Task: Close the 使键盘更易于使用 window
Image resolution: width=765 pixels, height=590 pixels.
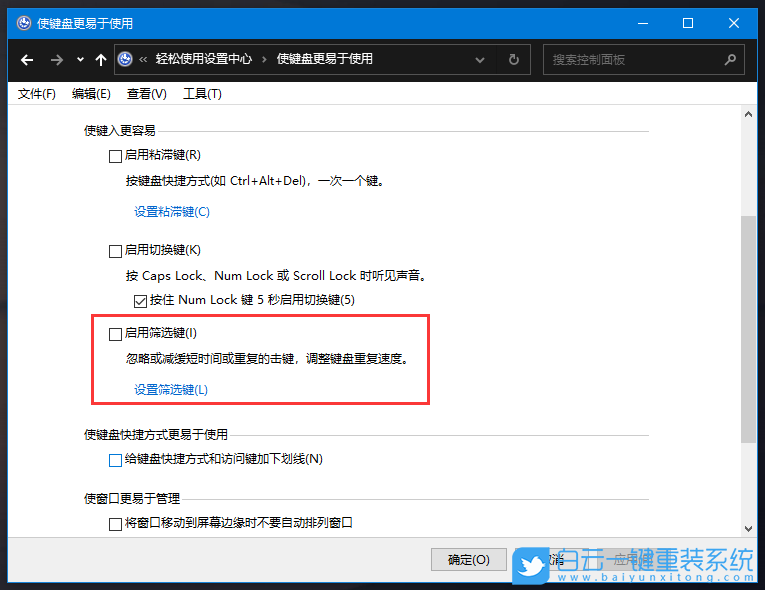Action: coord(734,23)
